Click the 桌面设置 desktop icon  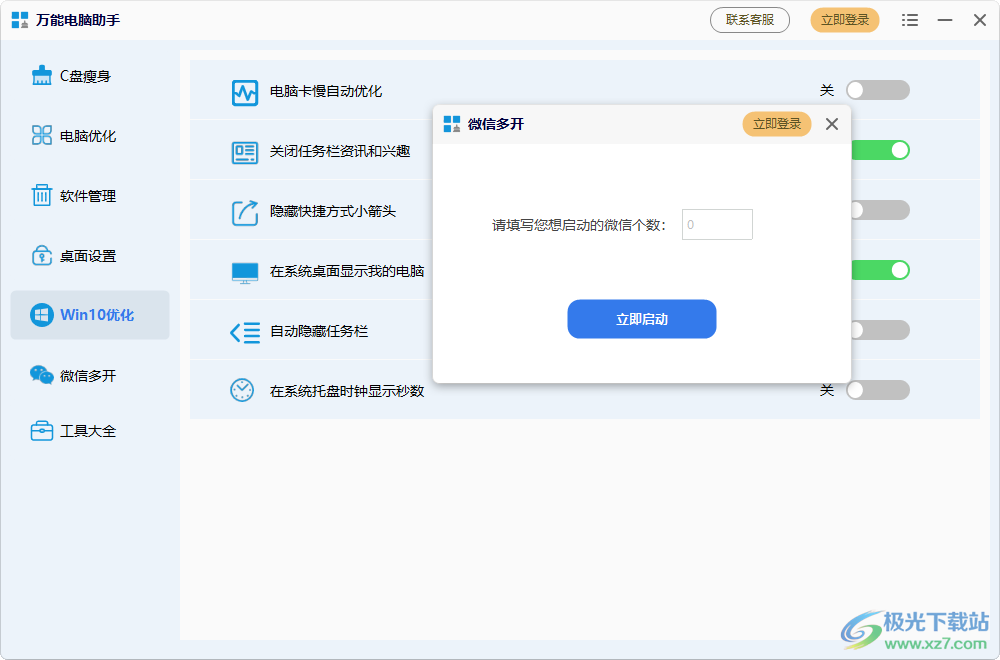tap(41, 255)
